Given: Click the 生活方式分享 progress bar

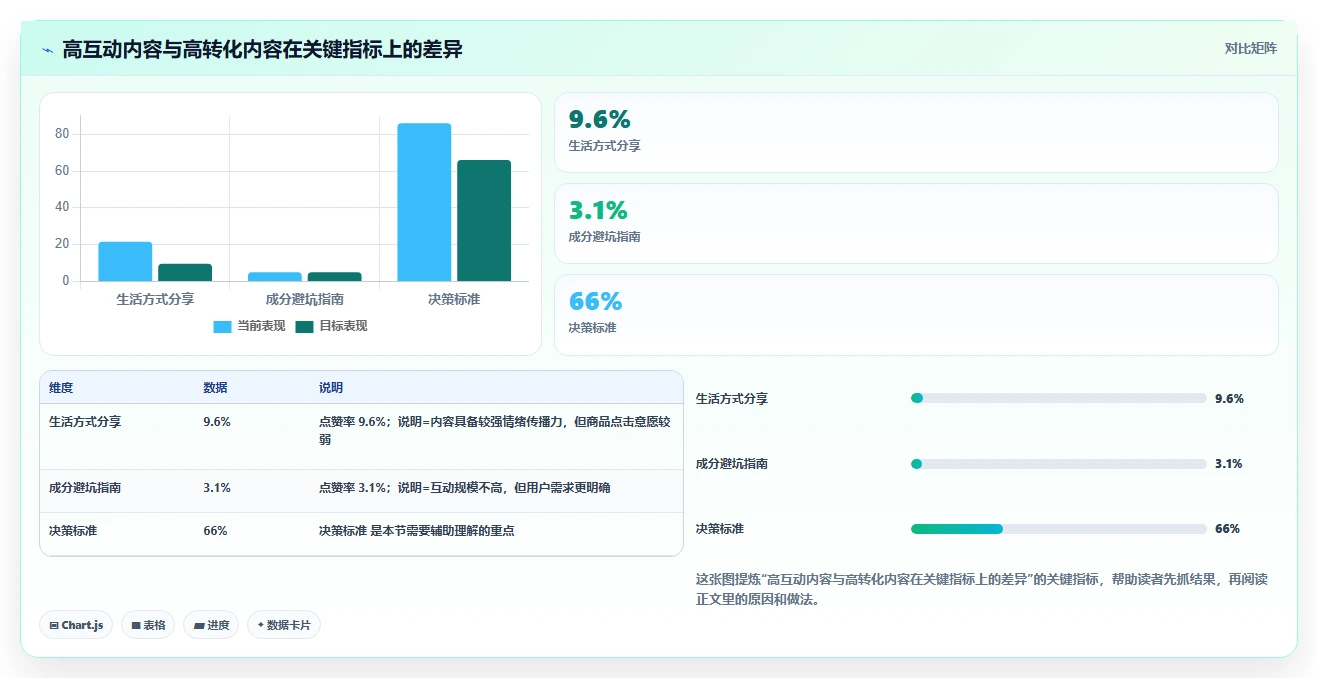Looking at the screenshot, I should click(1058, 398).
